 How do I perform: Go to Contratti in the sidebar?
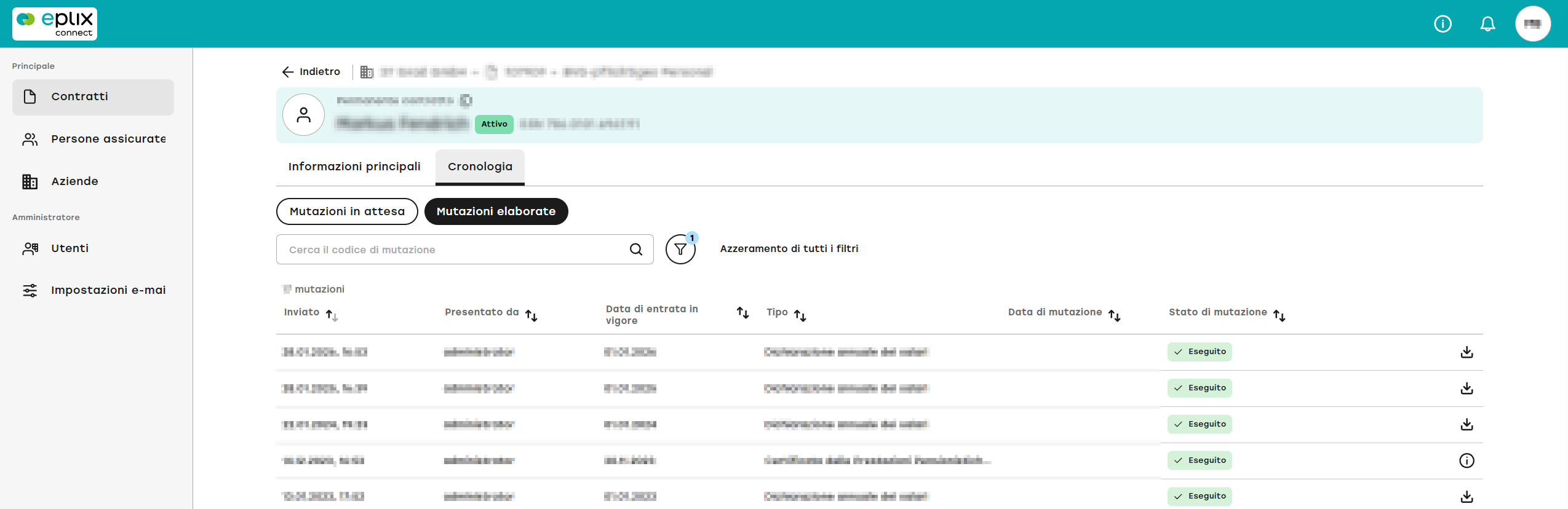pos(93,97)
